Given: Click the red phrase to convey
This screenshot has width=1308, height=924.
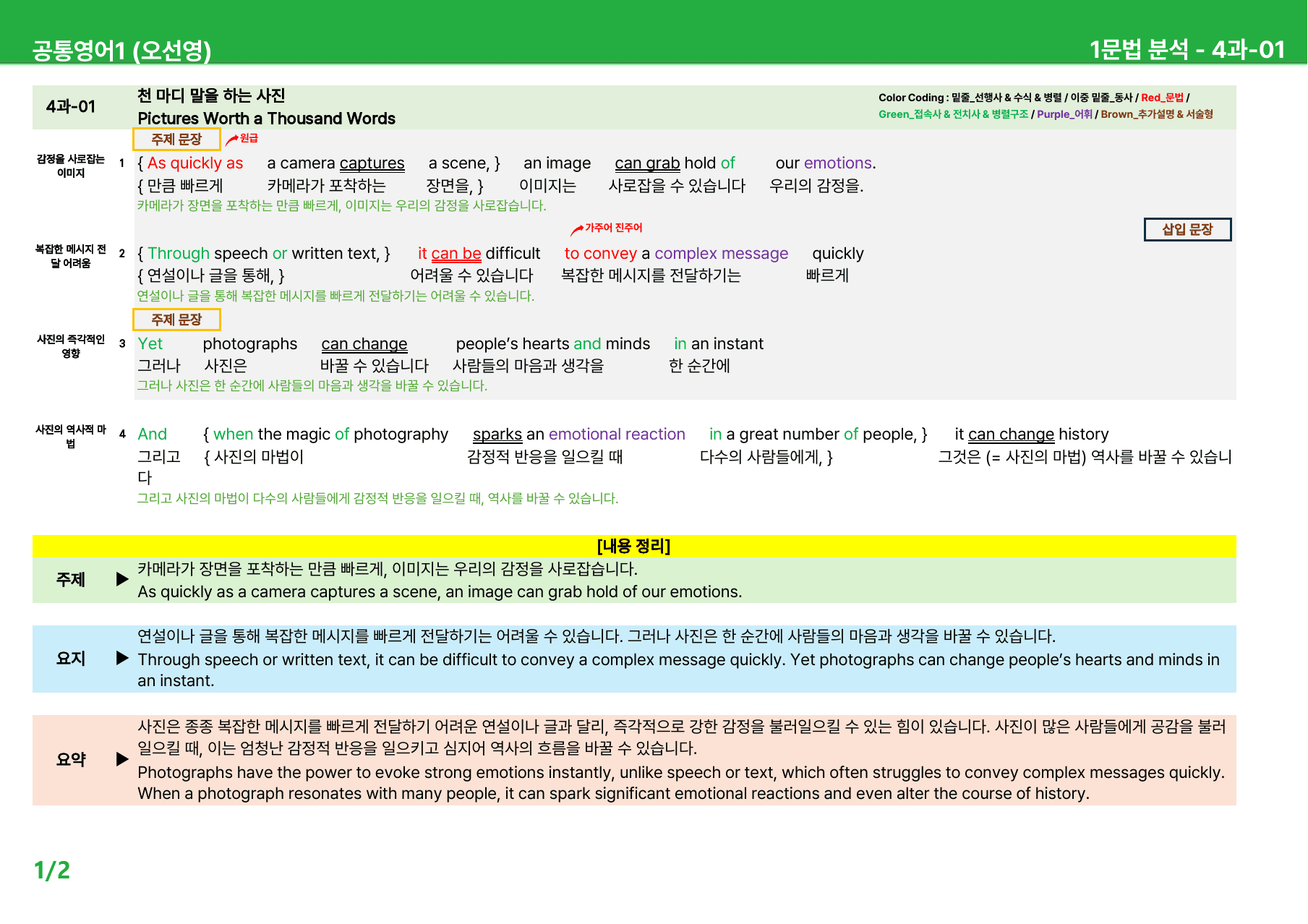Looking at the screenshot, I should 600,254.
